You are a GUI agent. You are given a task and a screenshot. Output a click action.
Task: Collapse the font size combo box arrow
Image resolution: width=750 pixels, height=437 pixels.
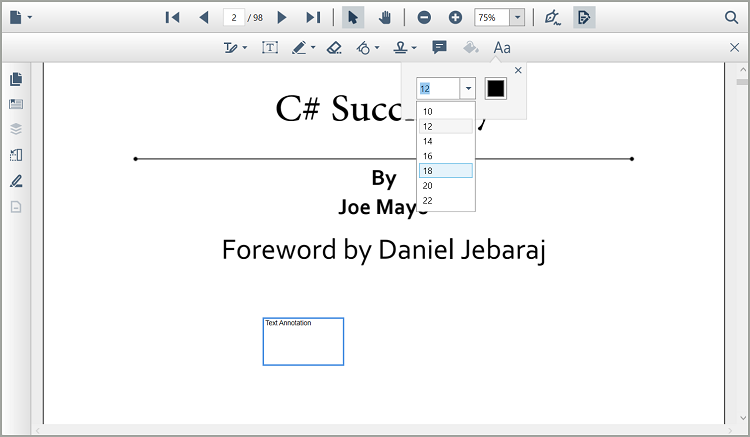[x=467, y=88]
